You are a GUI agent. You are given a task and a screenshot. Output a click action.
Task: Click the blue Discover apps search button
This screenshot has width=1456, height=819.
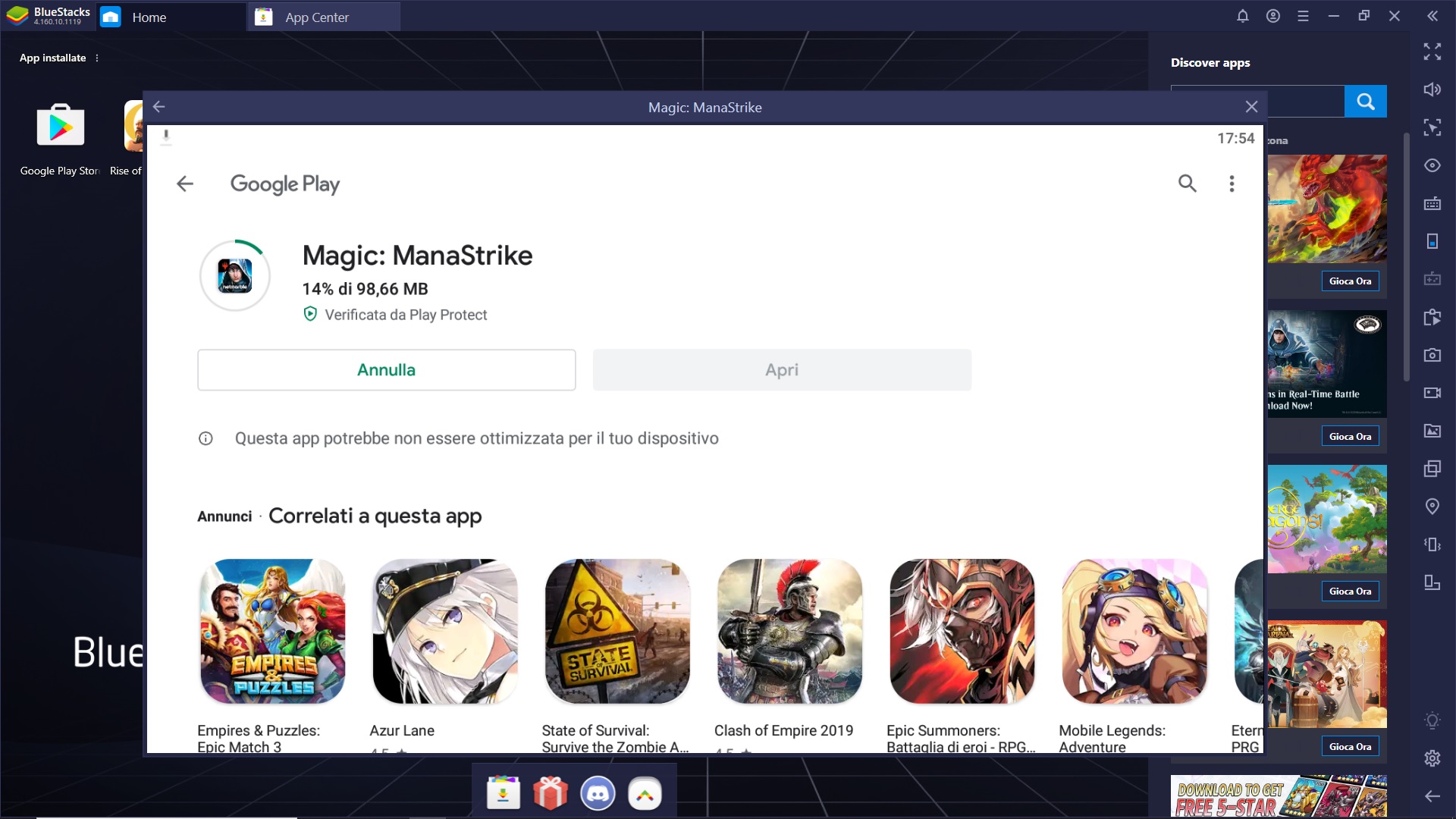pos(1366,101)
